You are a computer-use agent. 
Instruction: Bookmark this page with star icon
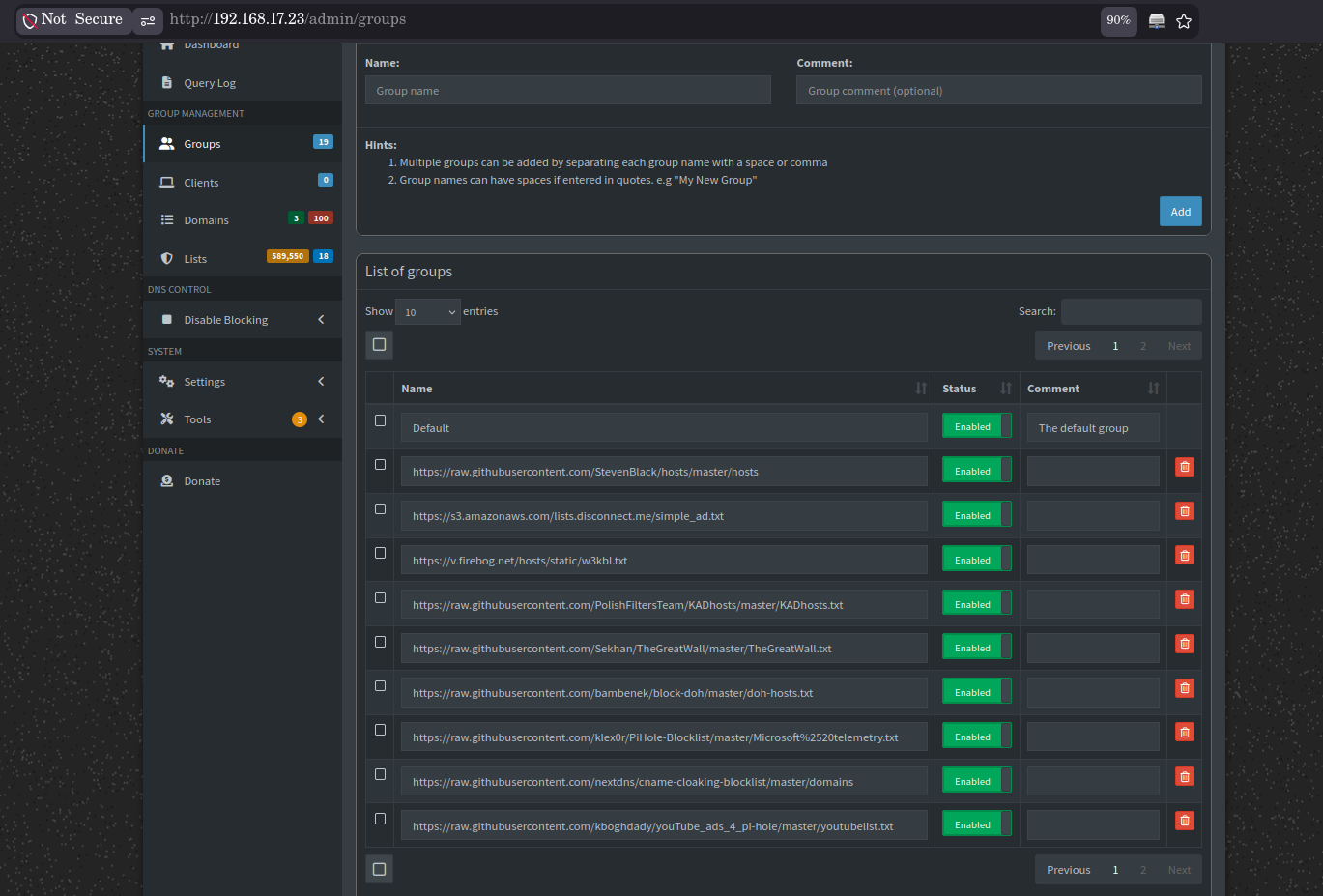click(1184, 21)
